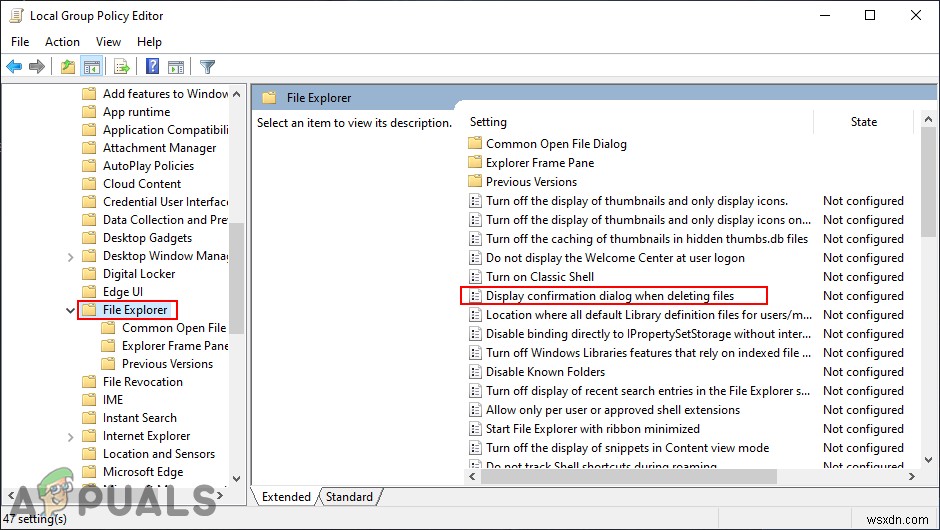Screen dimensions: 940x530
Task: Select Explorer Frame Pane tree child node
Action: click(175, 346)
